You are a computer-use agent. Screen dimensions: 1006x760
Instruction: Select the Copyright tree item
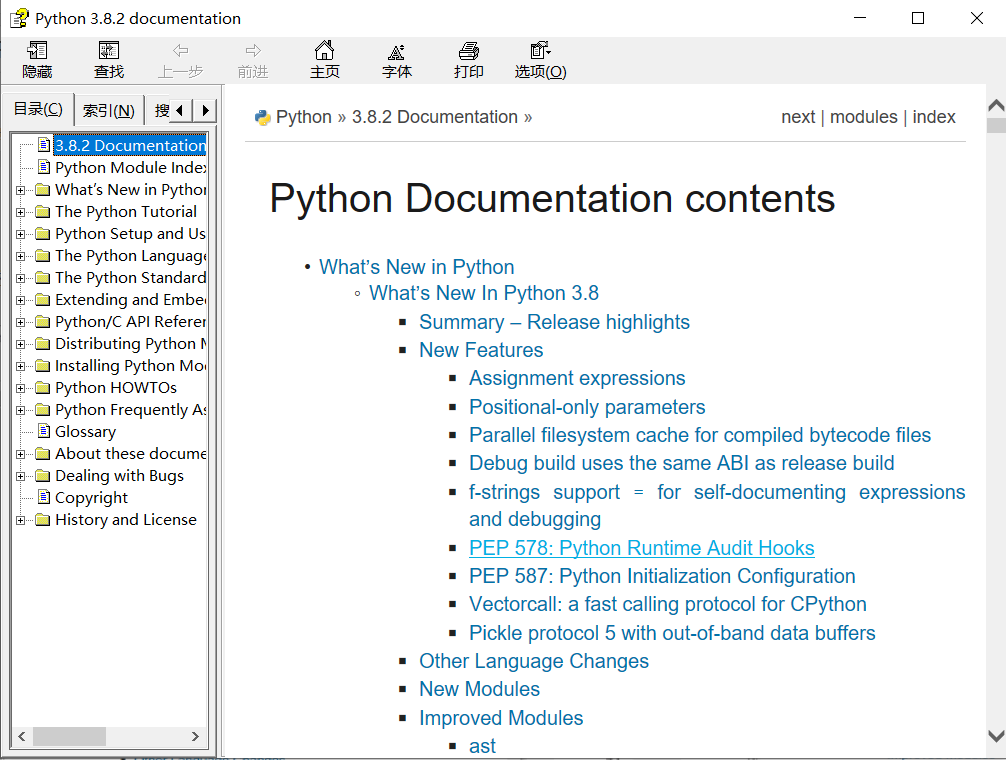point(91,498)
